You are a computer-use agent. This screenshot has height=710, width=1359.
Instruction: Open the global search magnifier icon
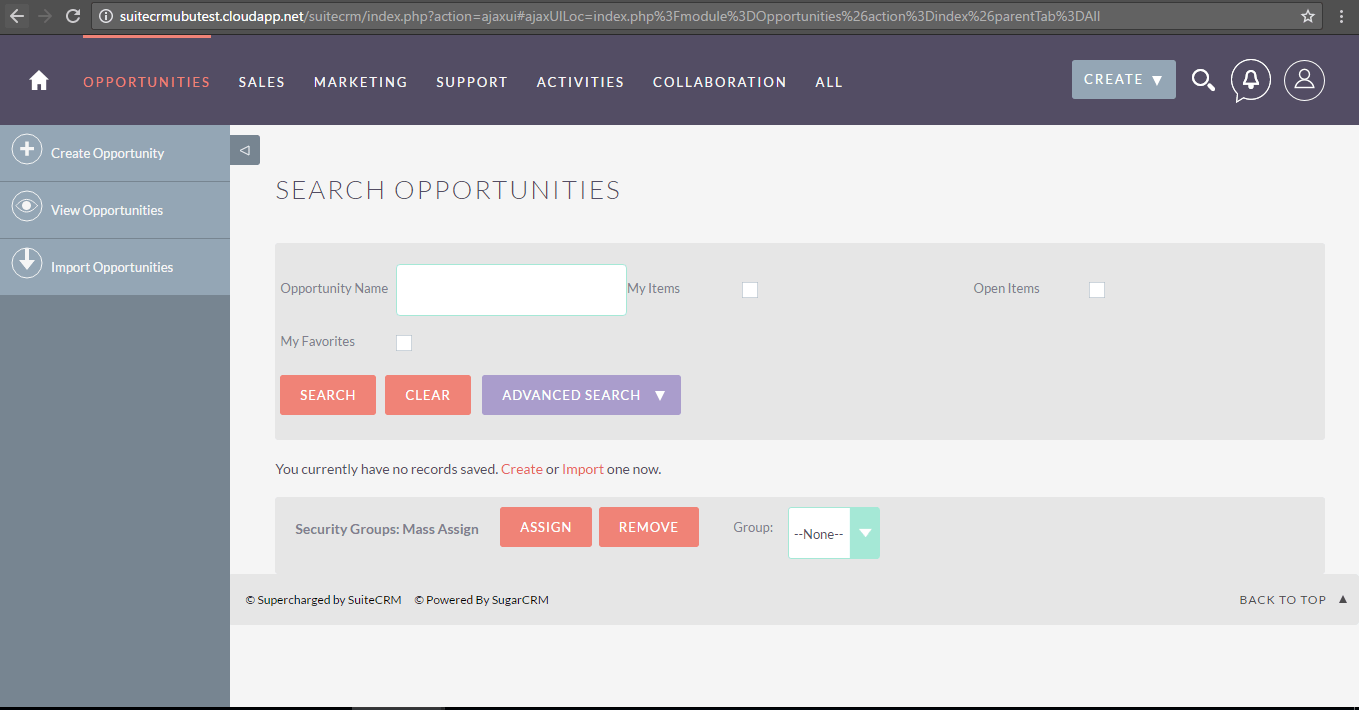(x=1203, y=81)
